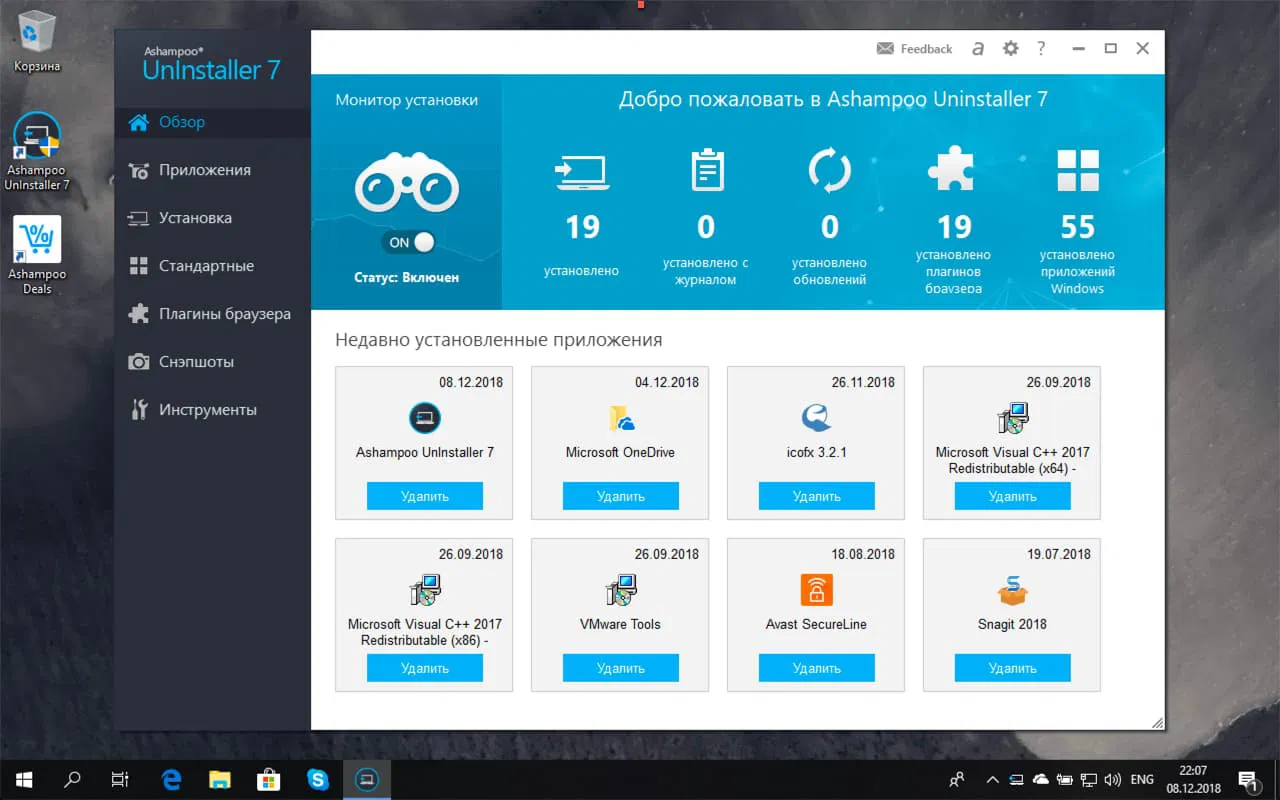The image size is (1280, 800).
Task: Click Удалить under Snagit 2018
Action: pos(1011,667)
